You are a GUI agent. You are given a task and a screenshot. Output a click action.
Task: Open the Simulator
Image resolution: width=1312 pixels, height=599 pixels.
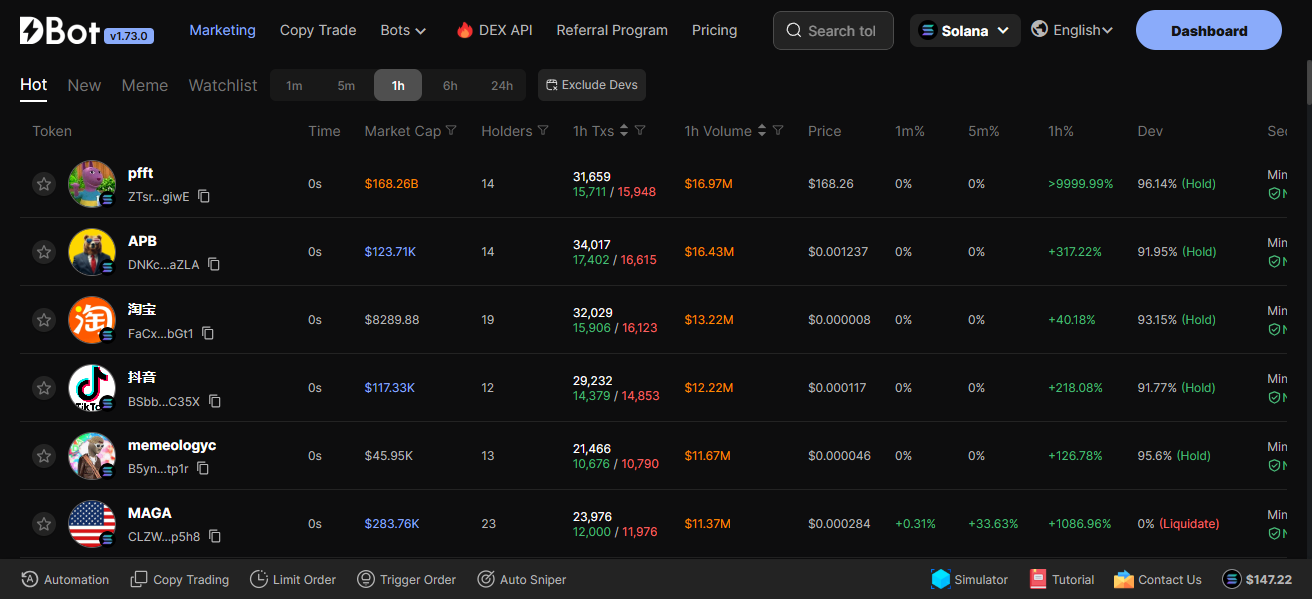tap(969, 579)
